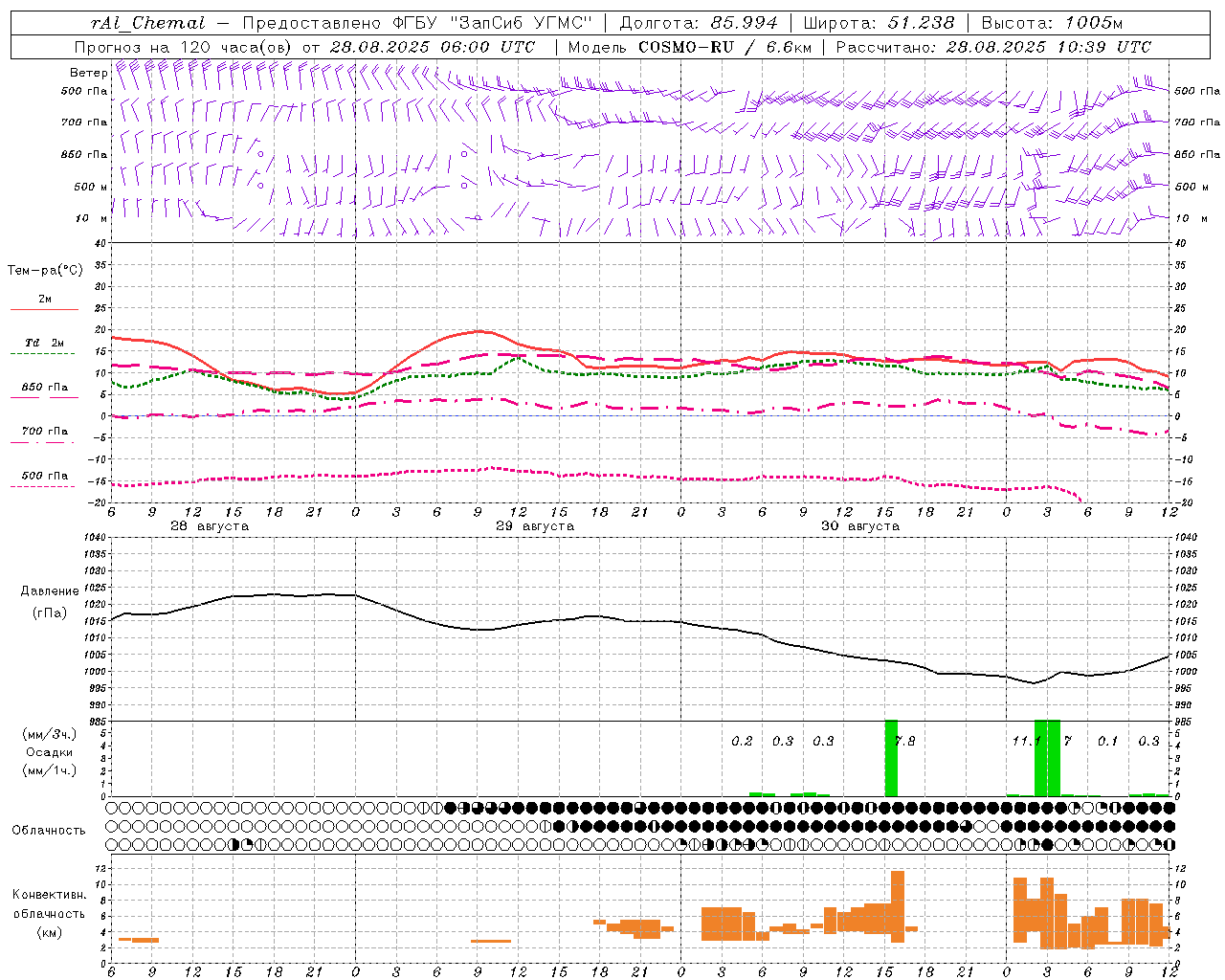Select the Тем-ра(°C) temperature label
Image resolution: width=1225 pixels, height=980 pixels.
[x=45, y=271]
